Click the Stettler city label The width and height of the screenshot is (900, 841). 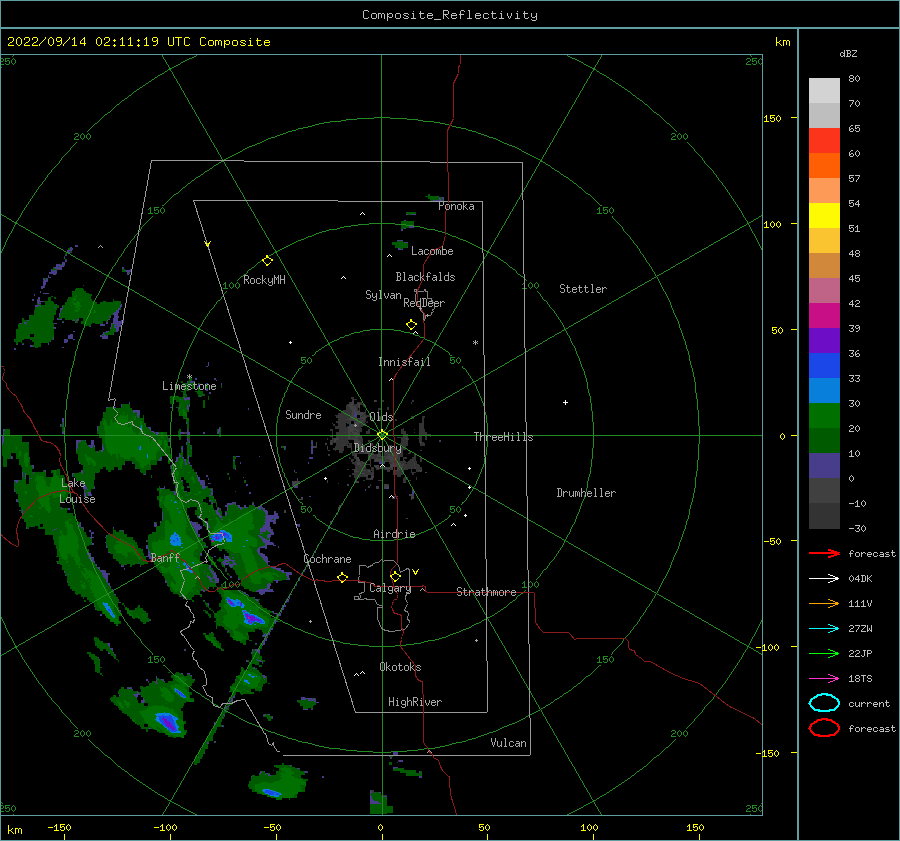coord(583,289)
